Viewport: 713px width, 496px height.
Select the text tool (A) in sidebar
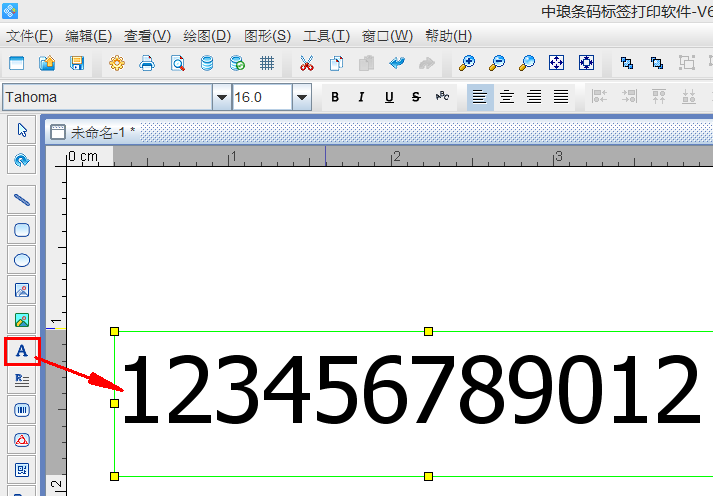click(x=21, y=351)
